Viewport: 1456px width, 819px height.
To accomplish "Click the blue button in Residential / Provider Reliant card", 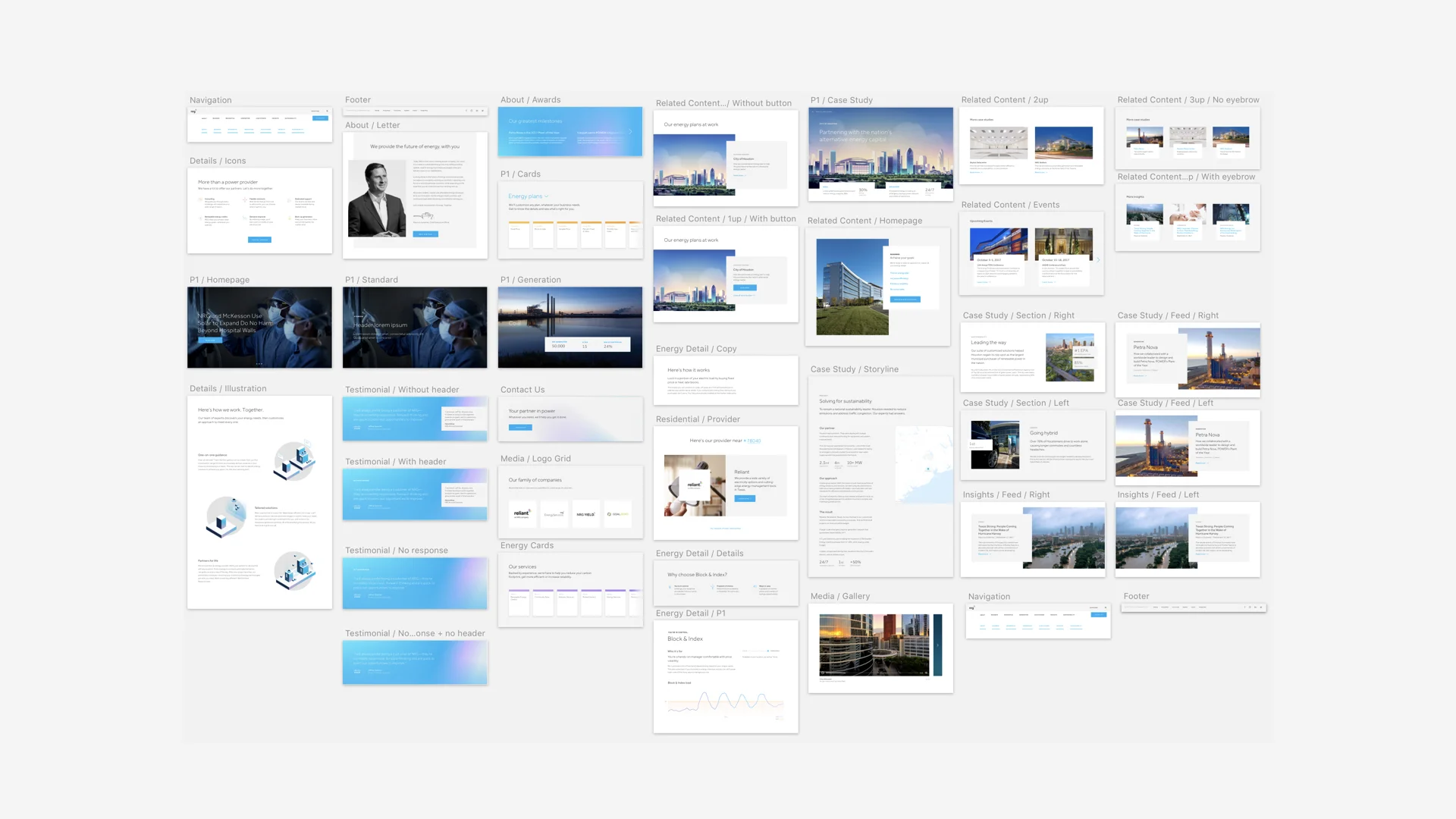I will (x=745, y=499).
